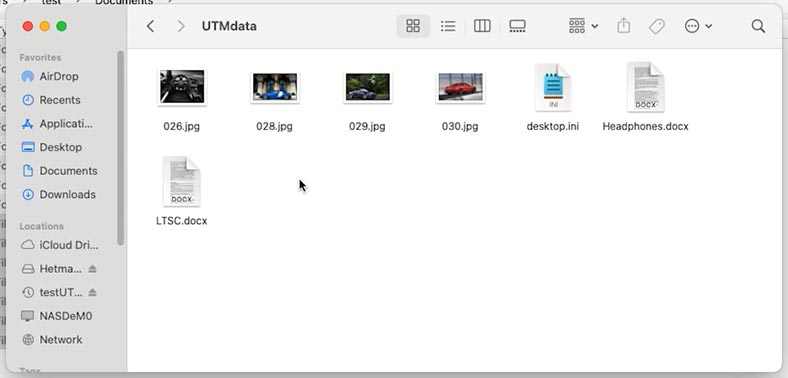This screenshot has height=378, width=788.
Task: Click the UTMdata window title
Action: pos(229,26)
